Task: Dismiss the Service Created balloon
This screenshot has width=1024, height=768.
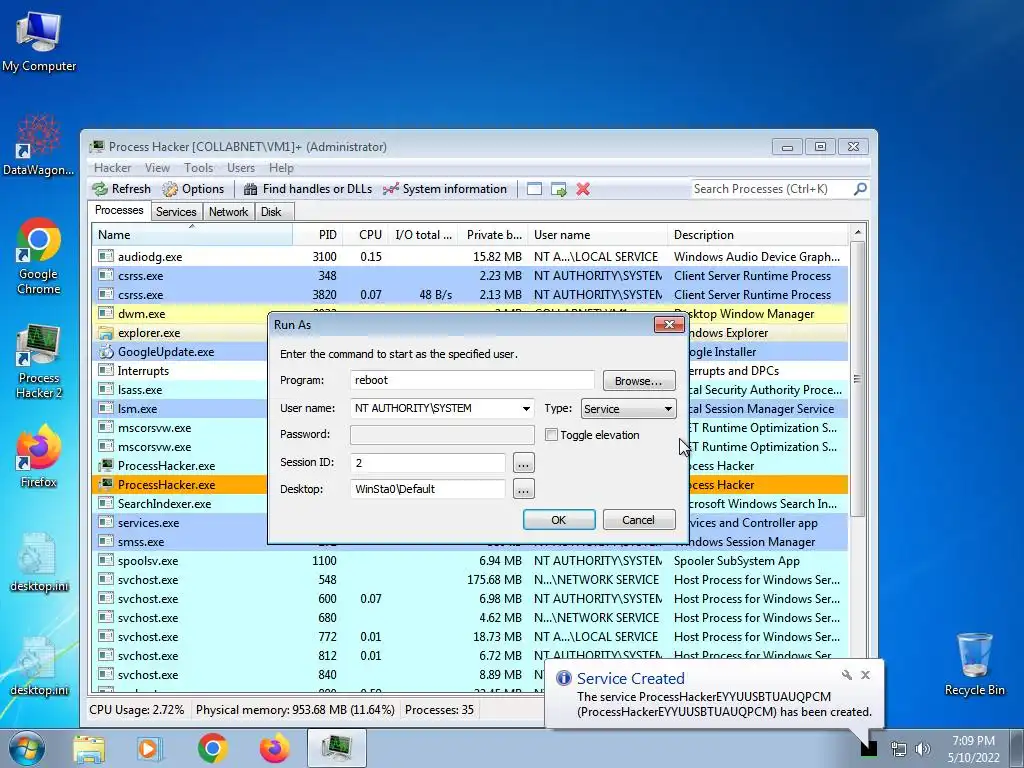Action: (865, 675)
